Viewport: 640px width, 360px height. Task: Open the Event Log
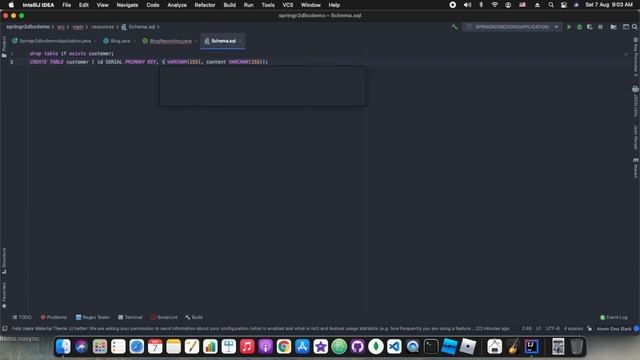[613, 317]
